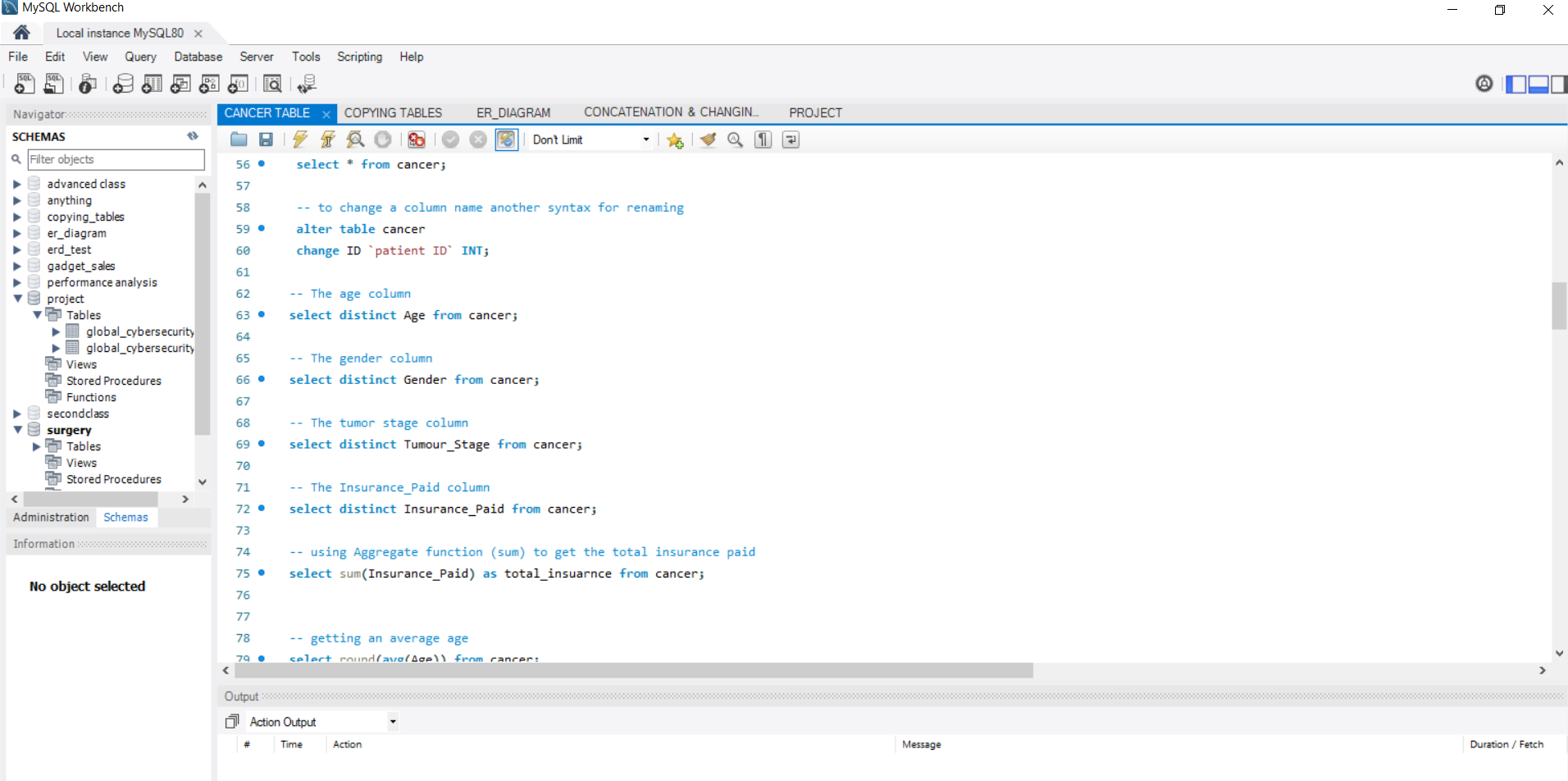The width and height of the screenshot is (1568, 781).
Task: Open the Query menu
Action: (140, 57)
